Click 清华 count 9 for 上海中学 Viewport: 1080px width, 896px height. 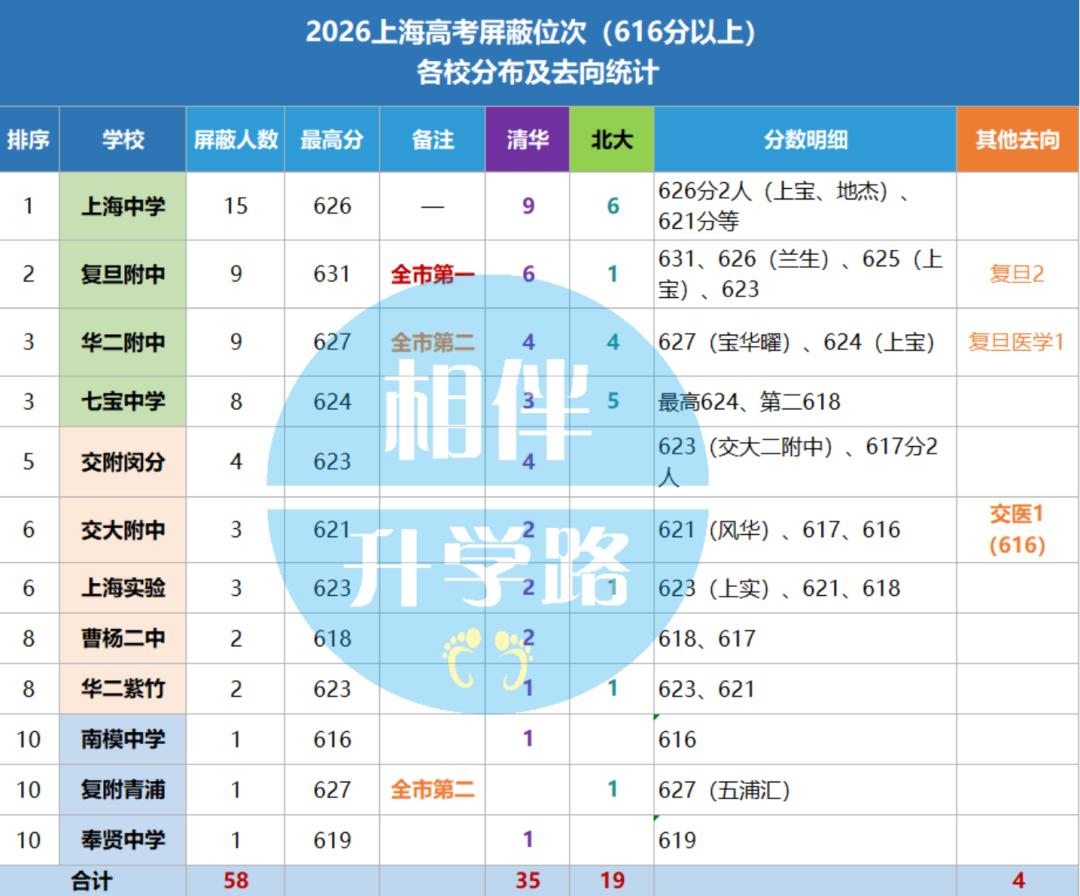click(528, 206)
